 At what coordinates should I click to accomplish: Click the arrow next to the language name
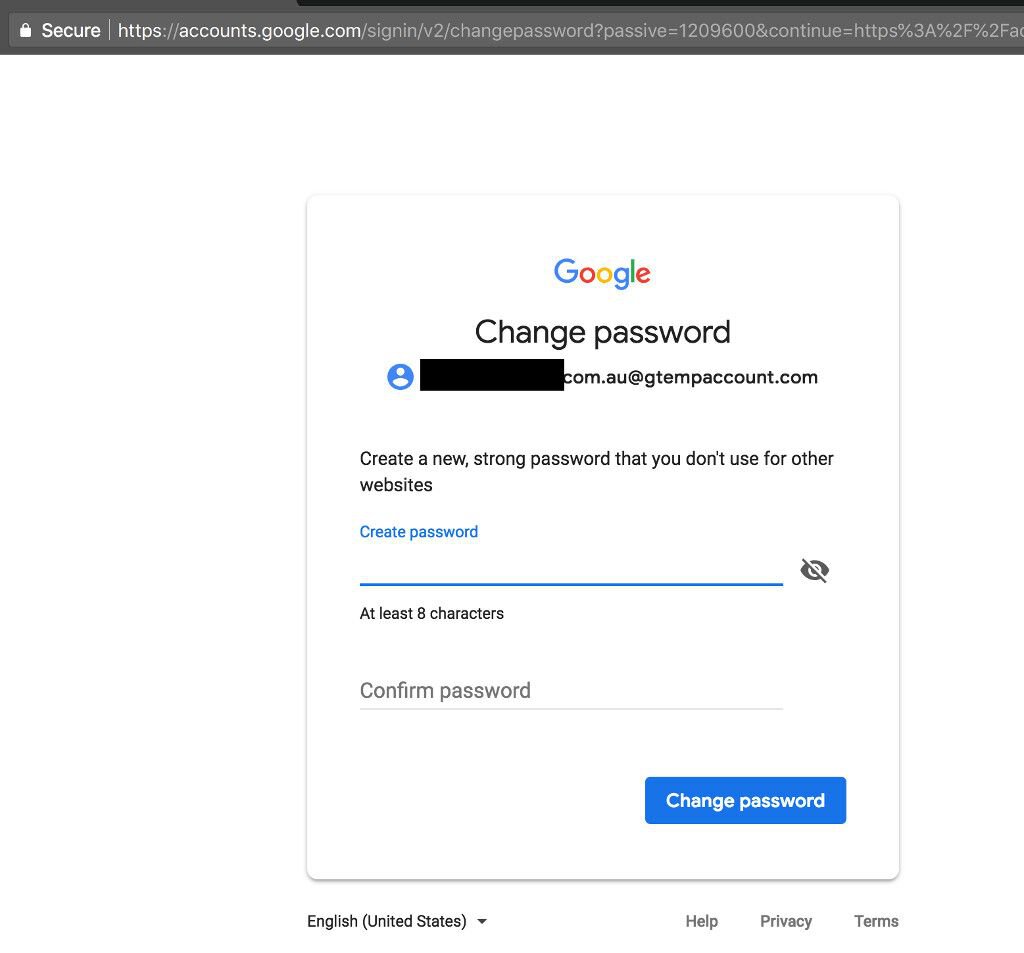(x=482, y=922)
